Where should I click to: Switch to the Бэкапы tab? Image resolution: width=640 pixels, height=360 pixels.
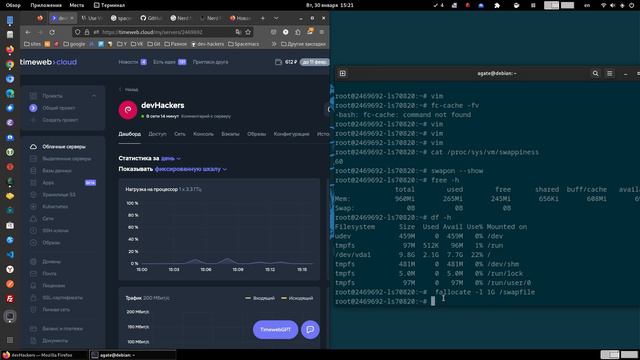tap(230, 134)
